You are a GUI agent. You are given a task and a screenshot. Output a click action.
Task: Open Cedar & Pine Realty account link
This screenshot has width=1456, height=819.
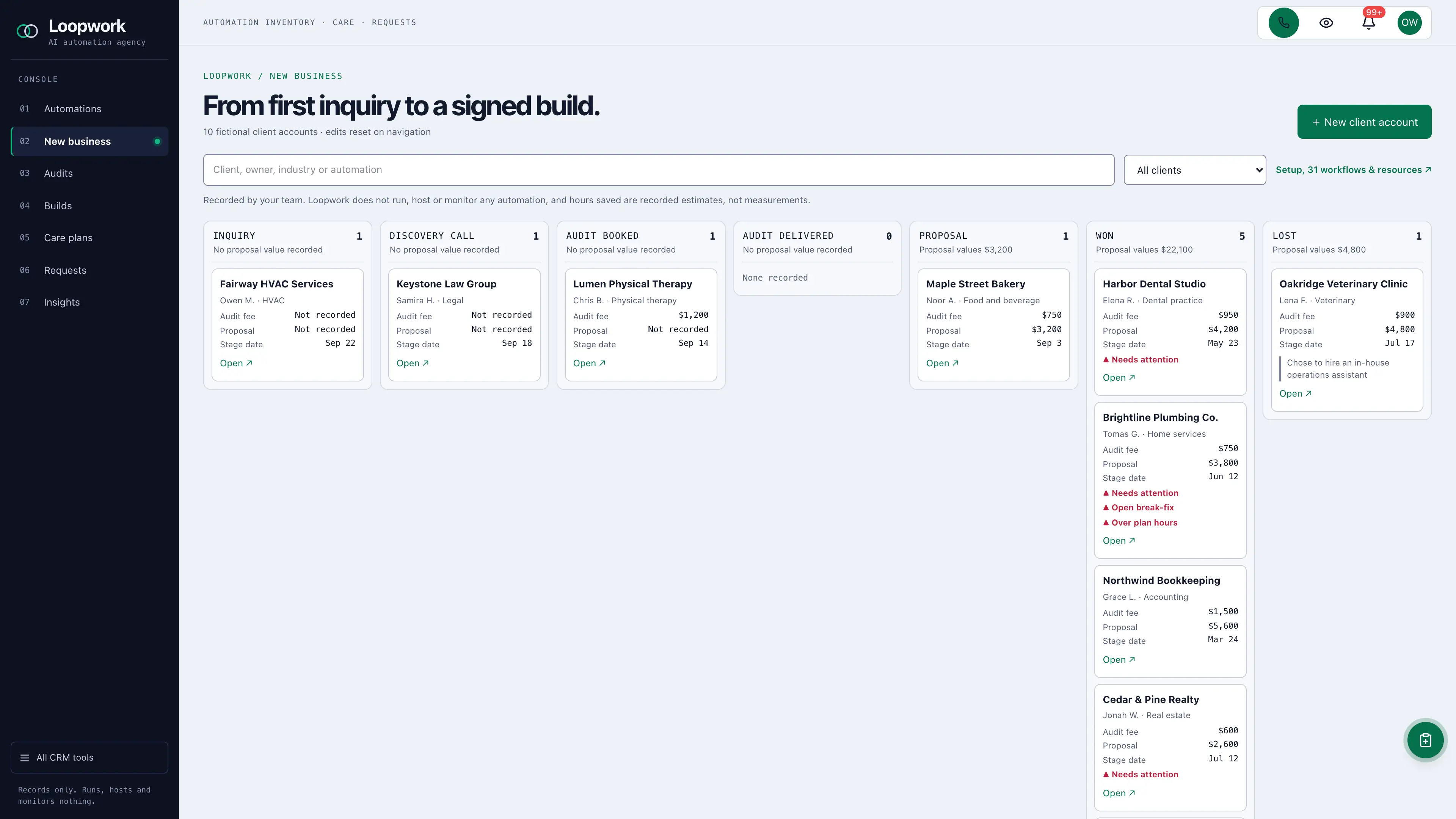(x=1119, y=793)
